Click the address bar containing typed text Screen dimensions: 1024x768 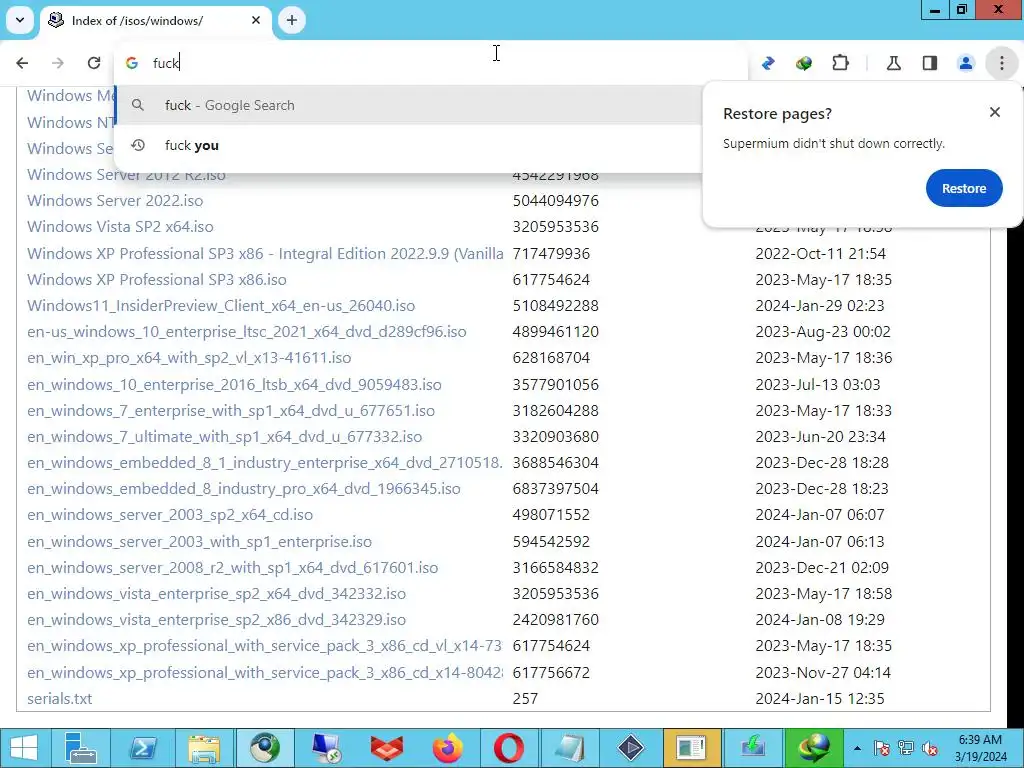(x=431, y=63)
